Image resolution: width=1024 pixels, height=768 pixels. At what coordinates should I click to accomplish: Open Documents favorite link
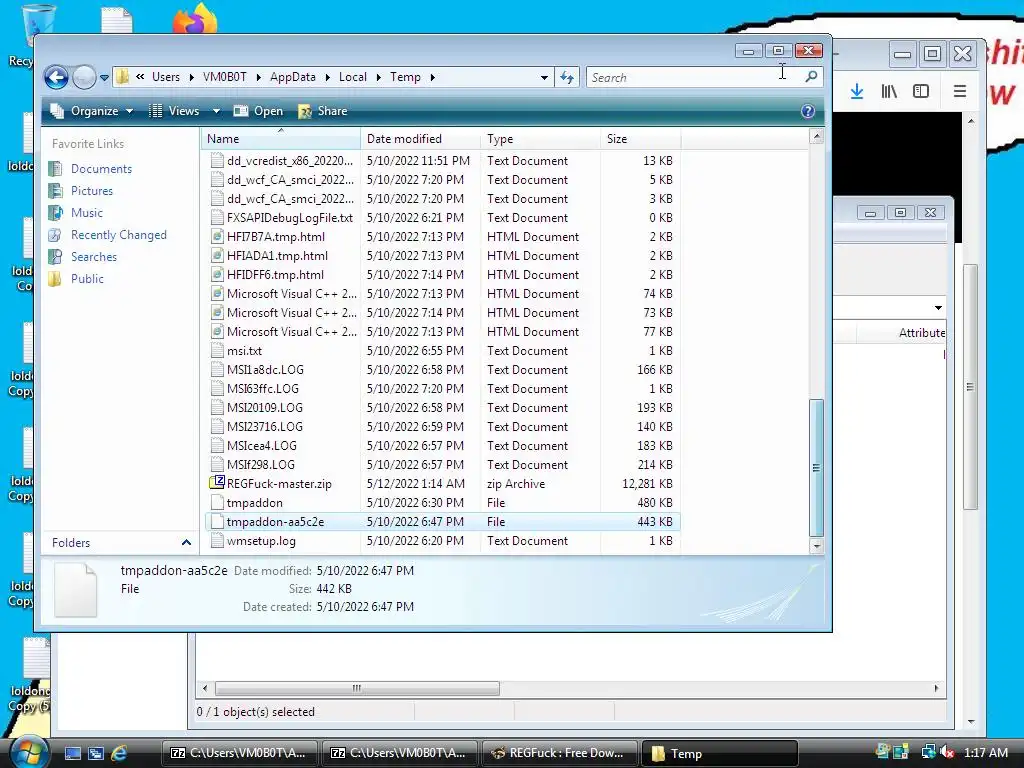101,168
